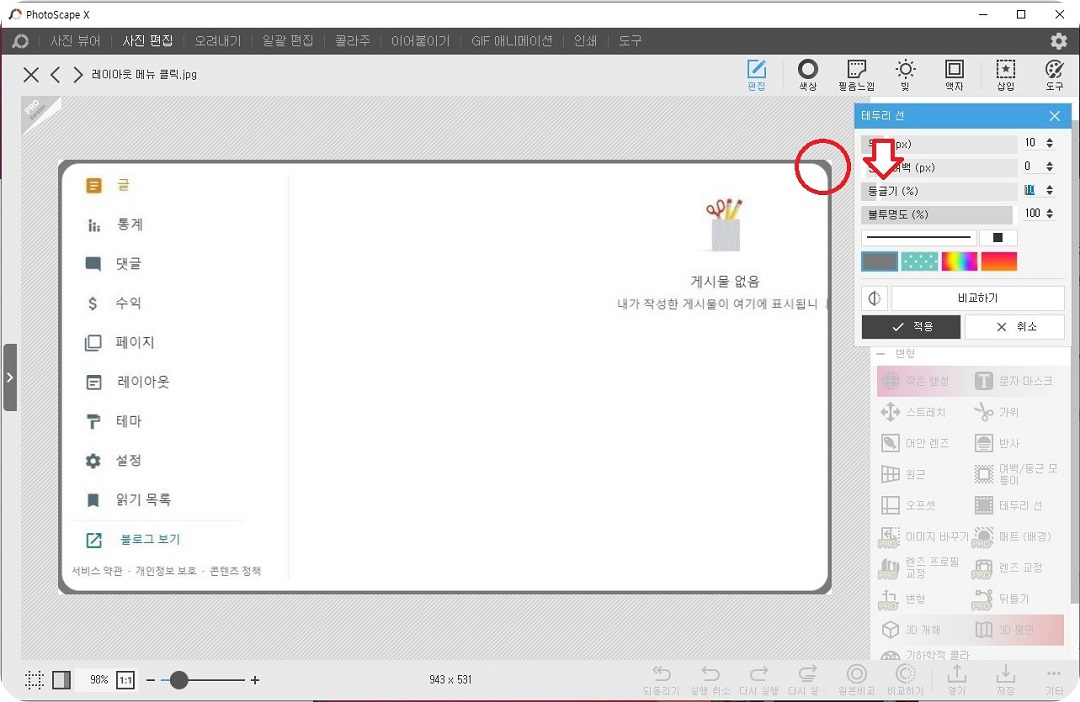The image size is (1080, 702).
Task: Select the 여백/둥근 모퉁이 tool
Action: tap(1017, 474)
